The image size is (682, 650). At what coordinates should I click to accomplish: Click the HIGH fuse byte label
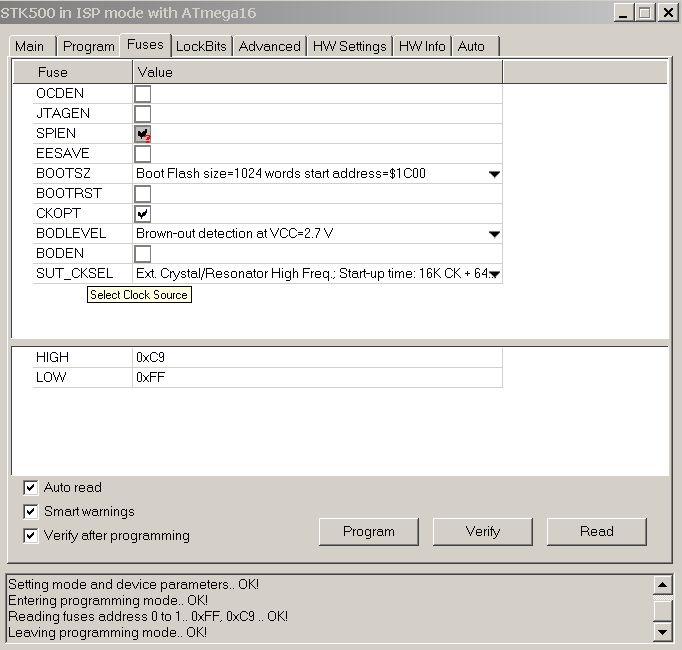(x=52, y=358)
